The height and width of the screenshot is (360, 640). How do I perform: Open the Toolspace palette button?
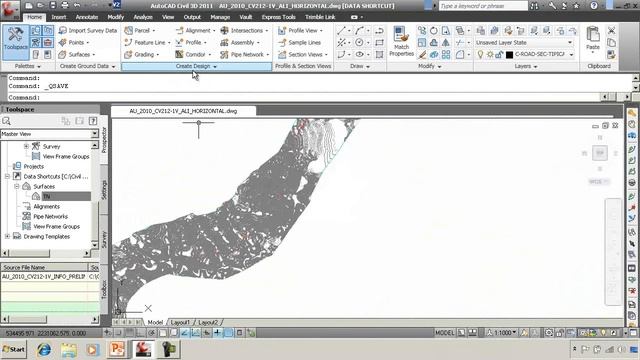point(16,42)
